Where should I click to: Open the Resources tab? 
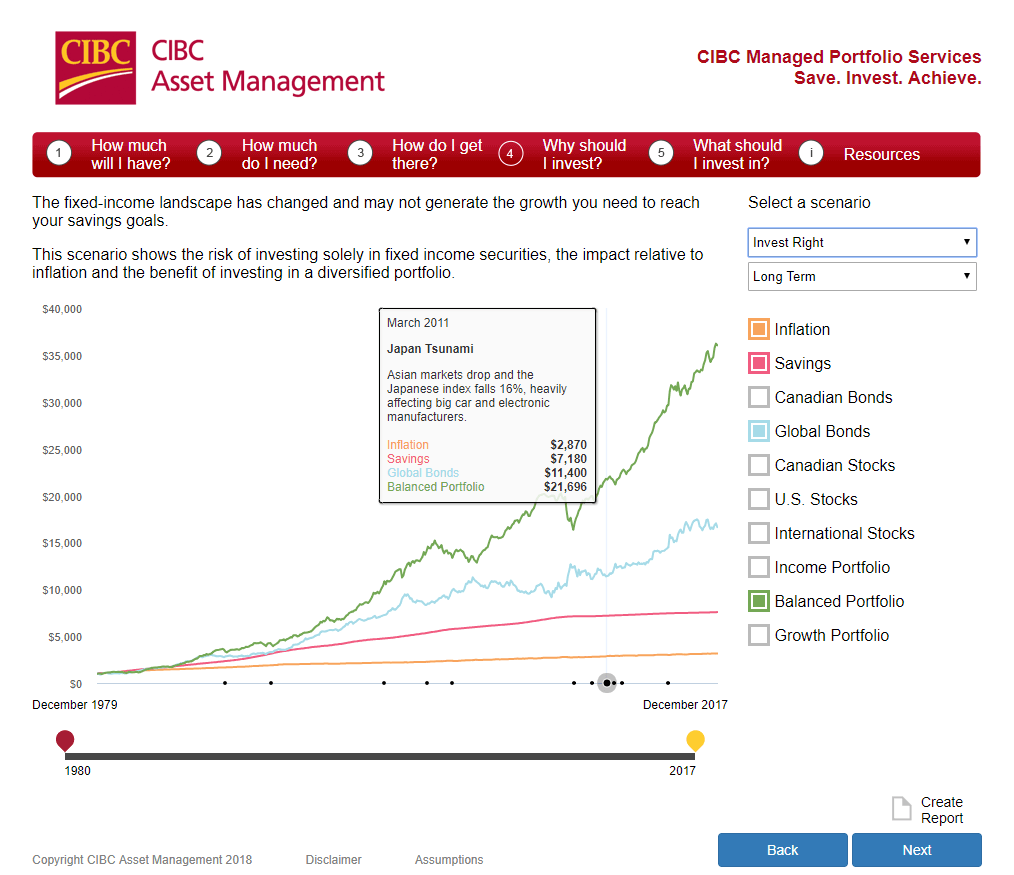tap(881, 155)
